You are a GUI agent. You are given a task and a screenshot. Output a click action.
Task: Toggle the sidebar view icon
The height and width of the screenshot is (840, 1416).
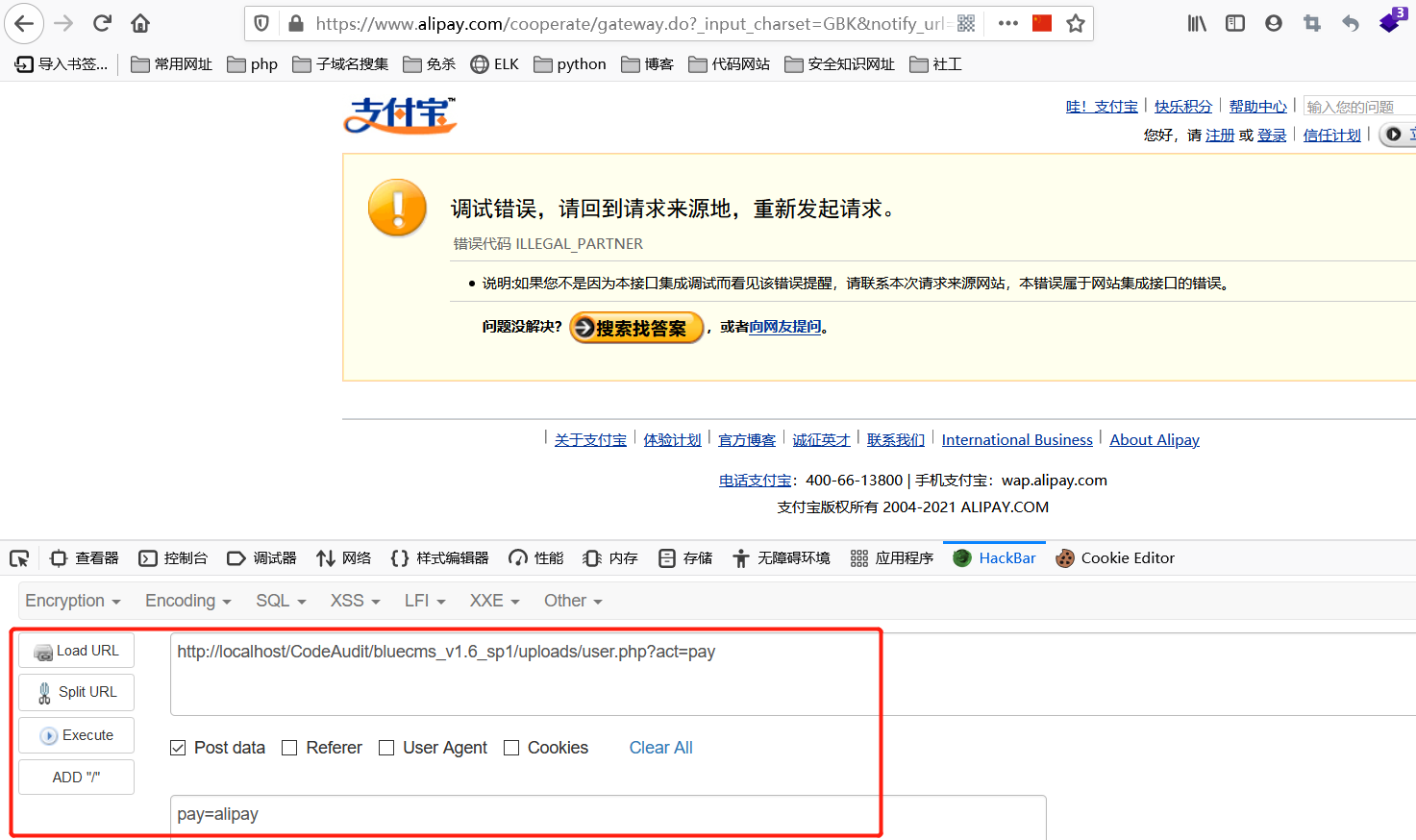click(x=1235, y=23)
